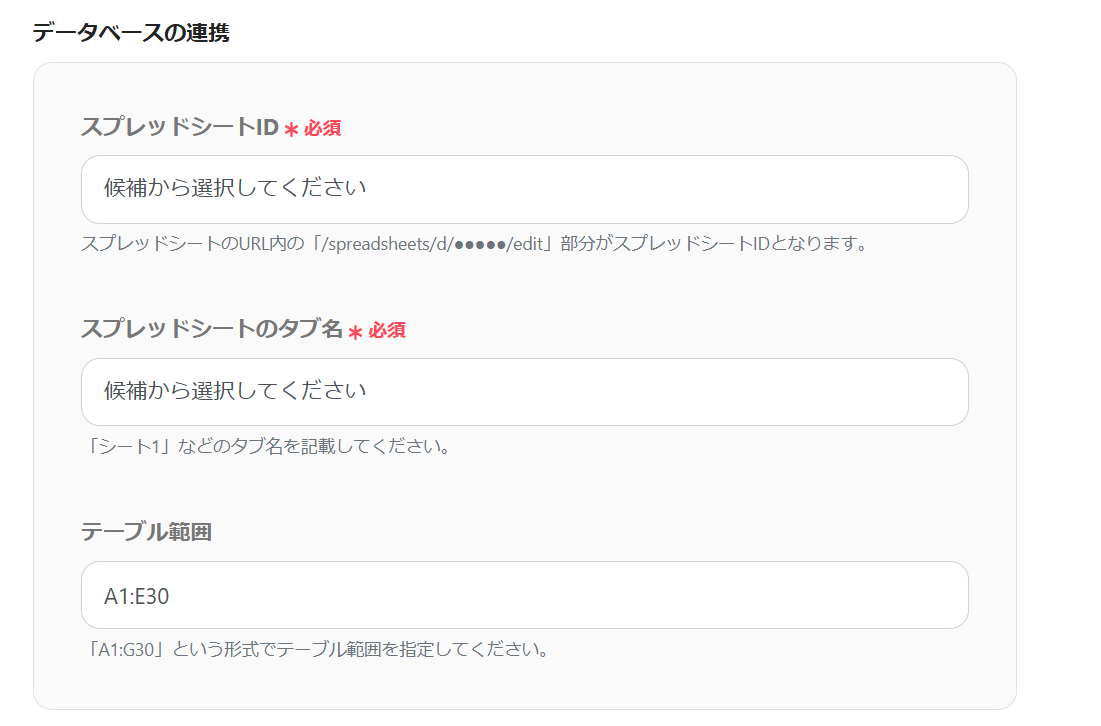The height and width of the screenshot is (726, 1101).
Task: Click the 候補から選択してください placeholder under タブ名
Action: 235,390
